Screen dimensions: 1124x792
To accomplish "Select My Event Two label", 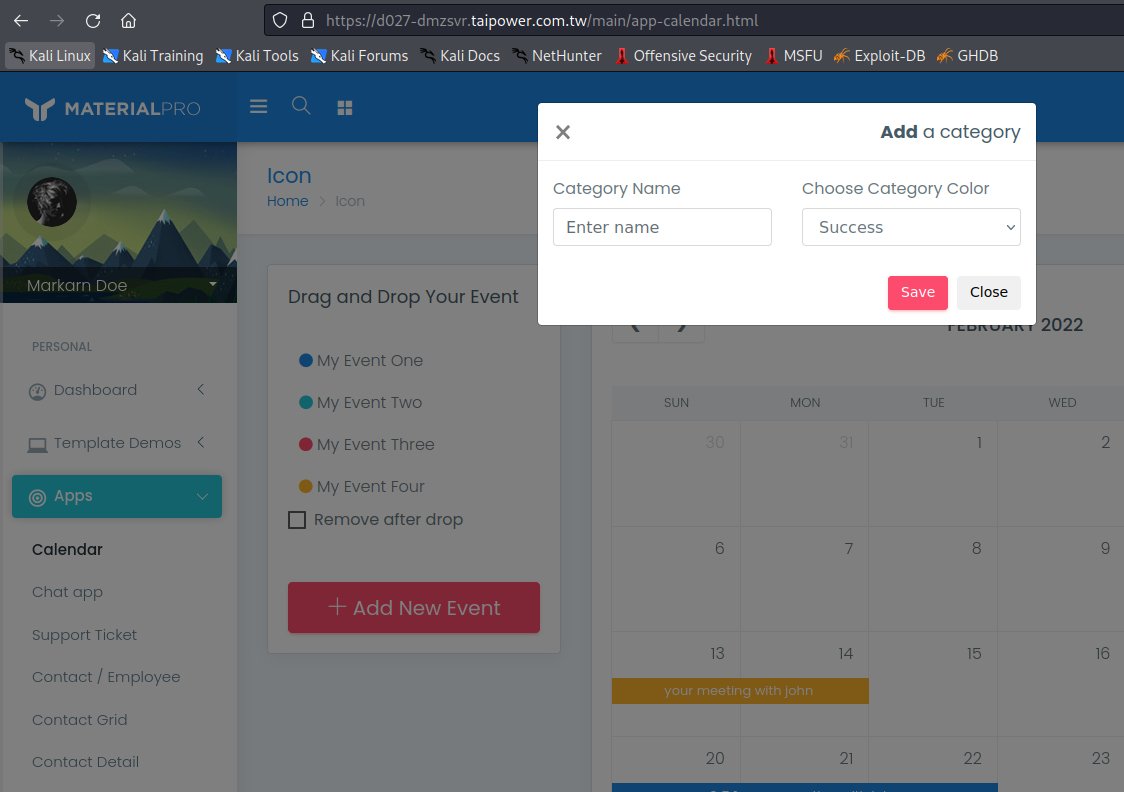I will [x=369, y=403].
